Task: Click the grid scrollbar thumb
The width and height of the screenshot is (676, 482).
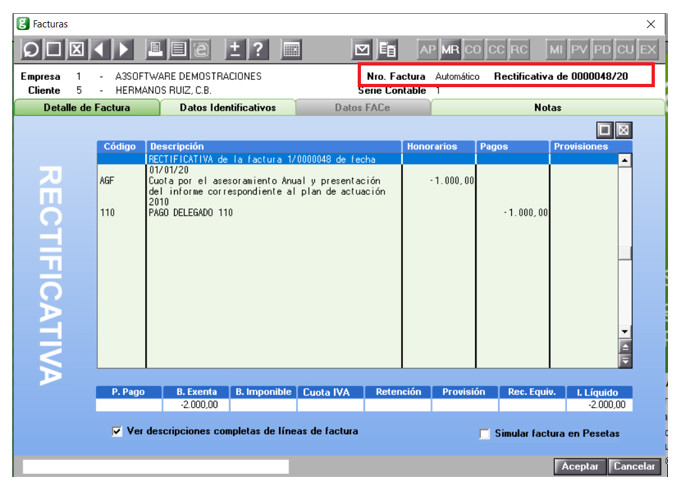Action: tap(625, 253)
